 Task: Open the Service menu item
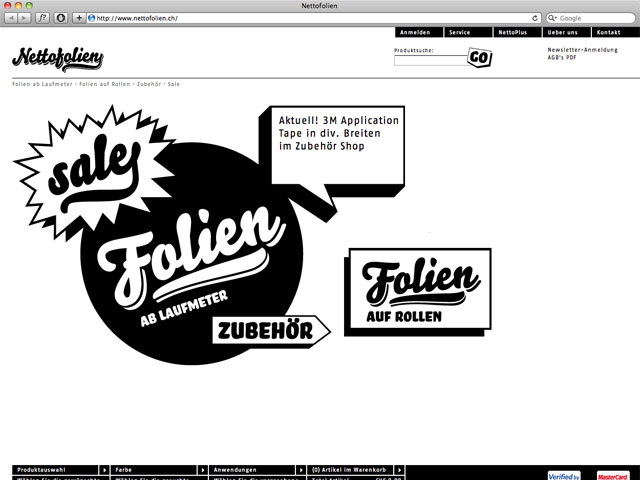tap(468, 32)
